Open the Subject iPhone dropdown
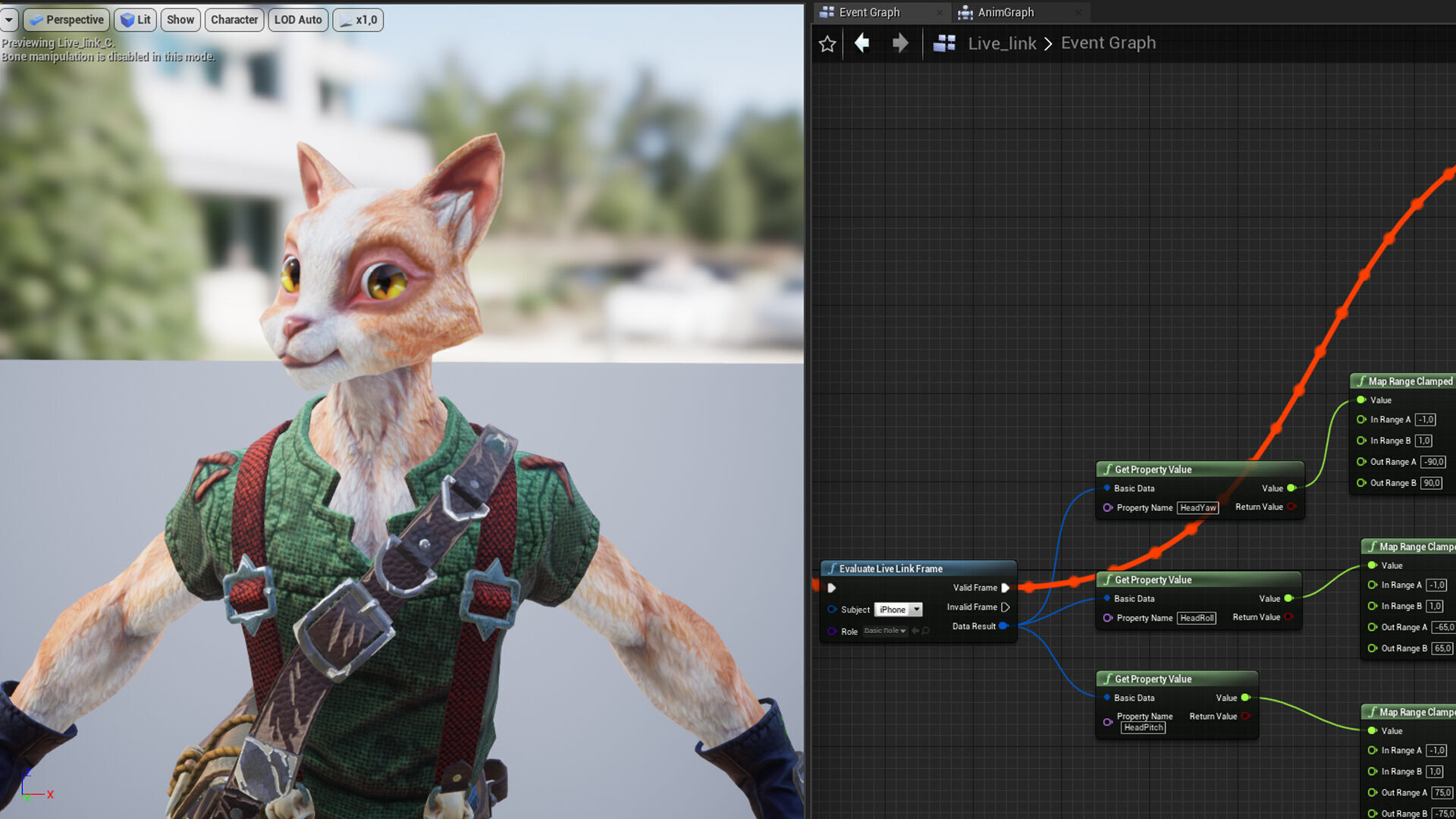The width and height of the screenshot is (1456, 819). point(899,610)
